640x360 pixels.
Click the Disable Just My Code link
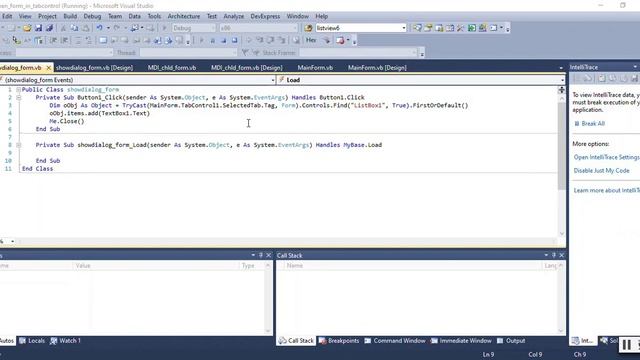(x=601, y=171)
